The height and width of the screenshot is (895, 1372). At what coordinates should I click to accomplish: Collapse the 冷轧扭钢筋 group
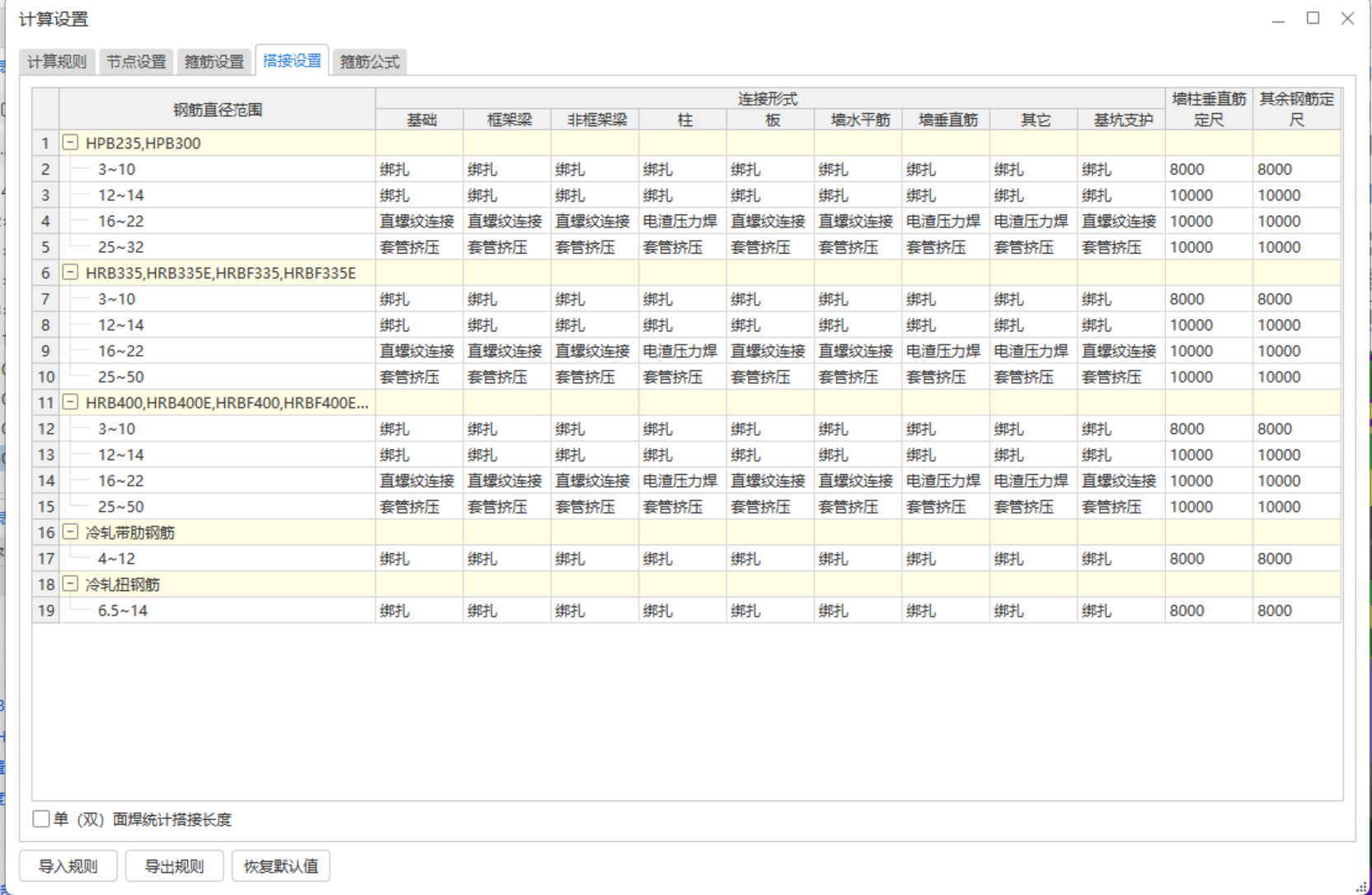(71, 583)
